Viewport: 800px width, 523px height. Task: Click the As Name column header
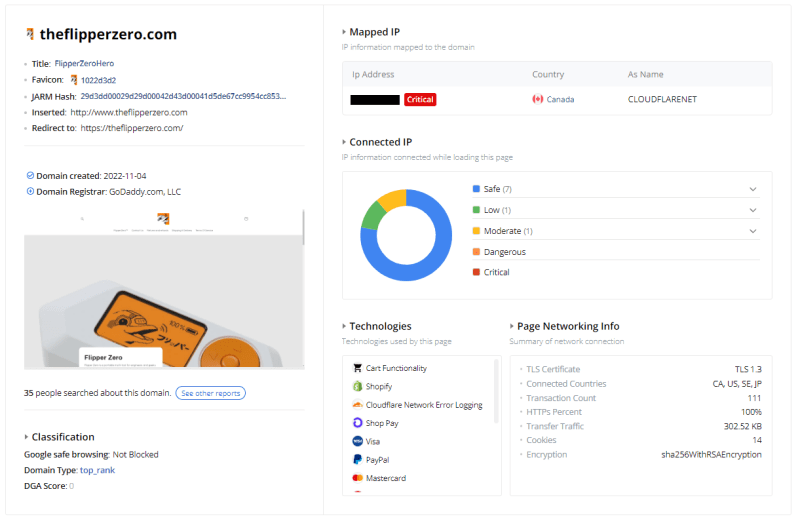[645, 74]
